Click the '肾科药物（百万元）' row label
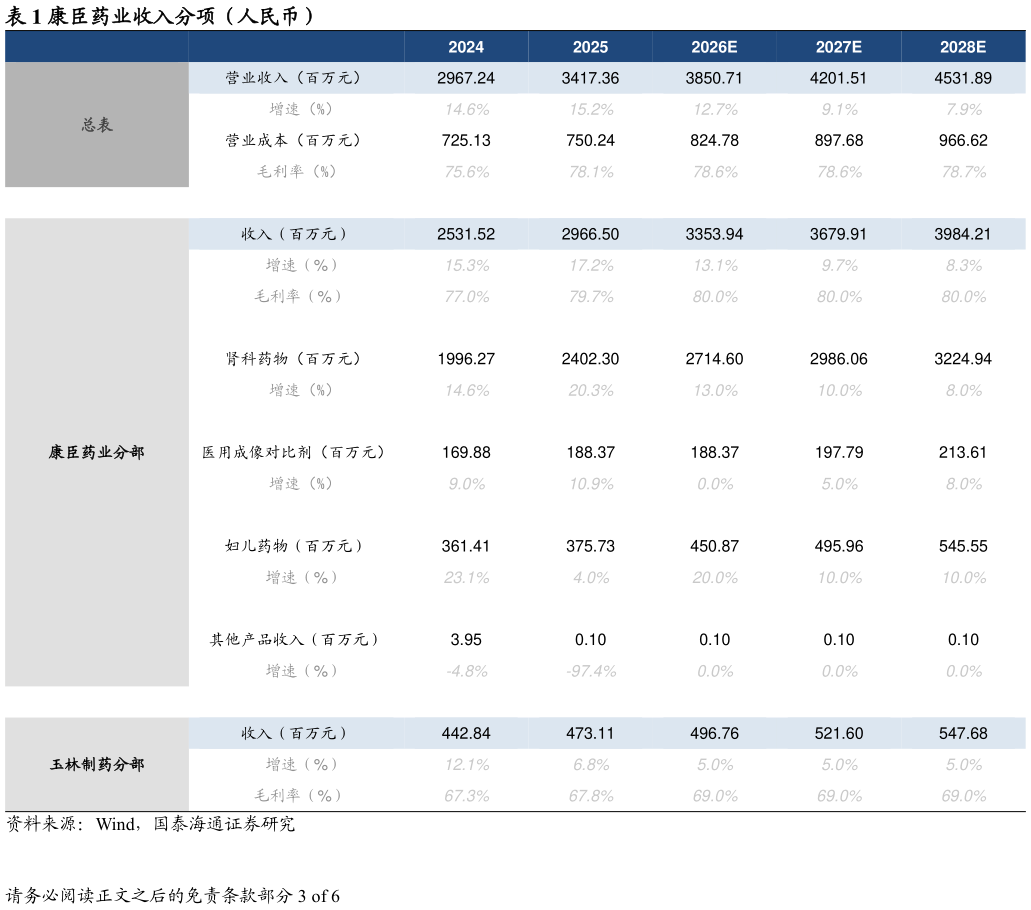1031x910 pixels. point(293,359)
